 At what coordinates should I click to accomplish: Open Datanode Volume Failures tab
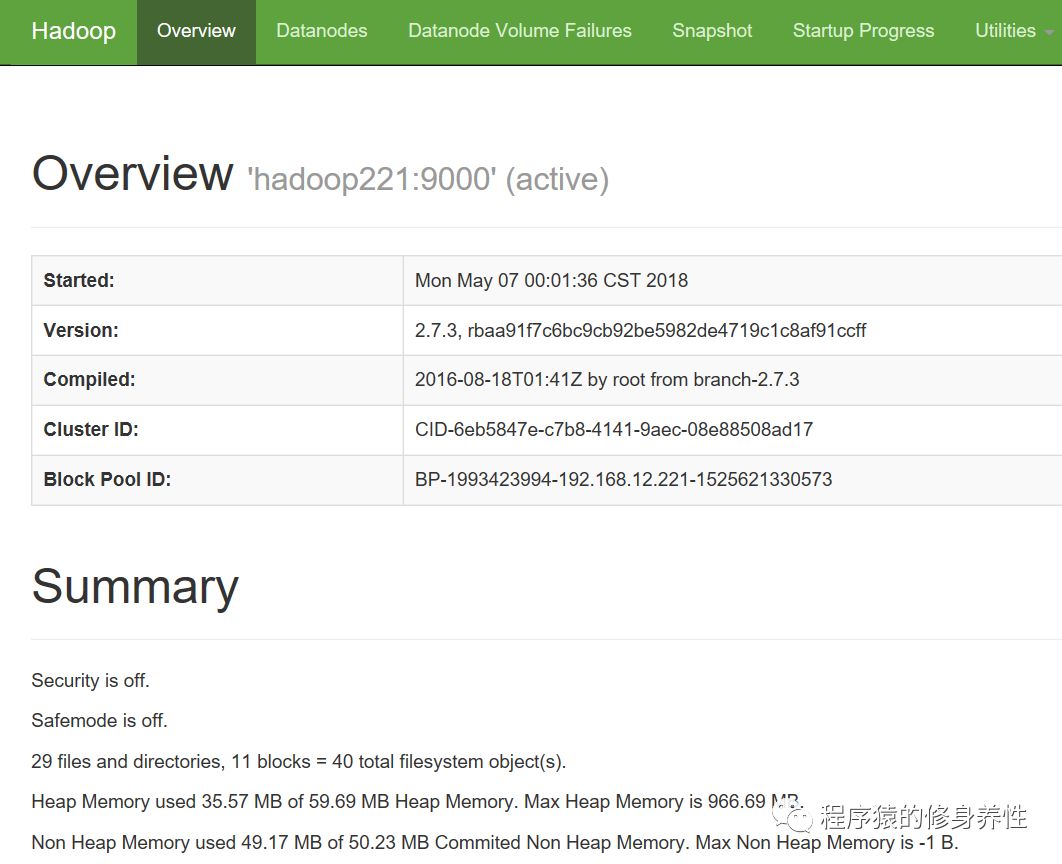click(519, 31)
